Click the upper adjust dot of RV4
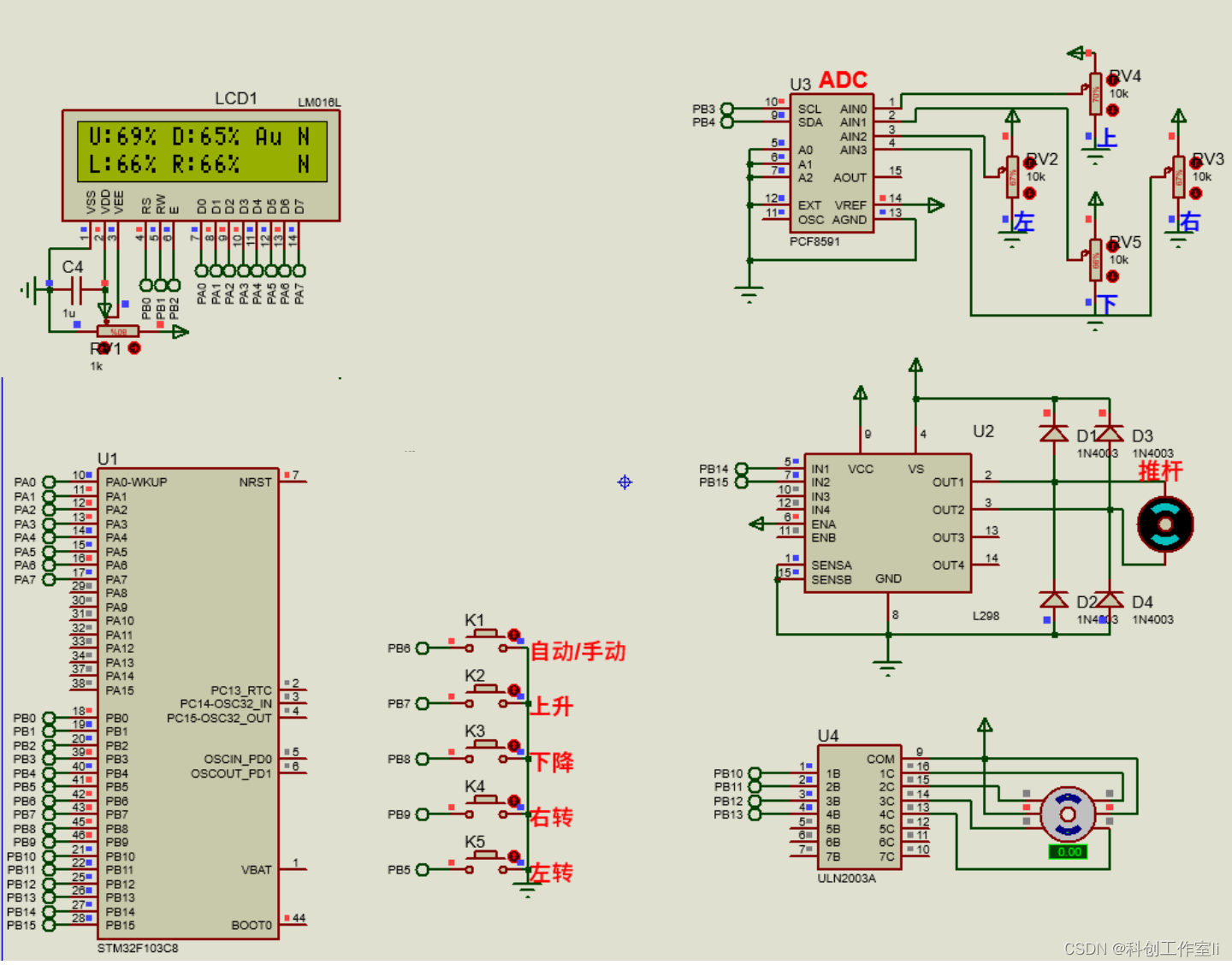Screen dimensions: 1232x965 click(1113, 80)
